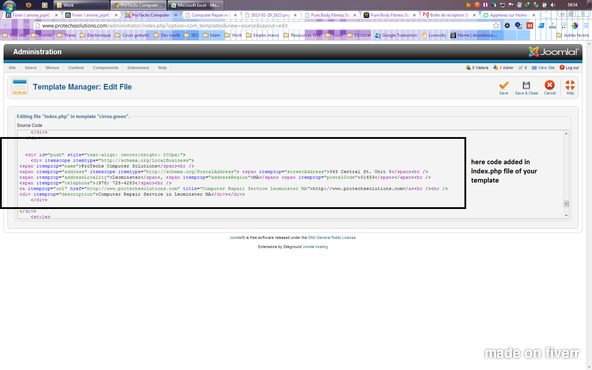Image resolution: width=592 pixels, height=370 pixels.
Task: Open Chrome menu hamburger icon
Action: pyautogui.click(x=586, y=26)
